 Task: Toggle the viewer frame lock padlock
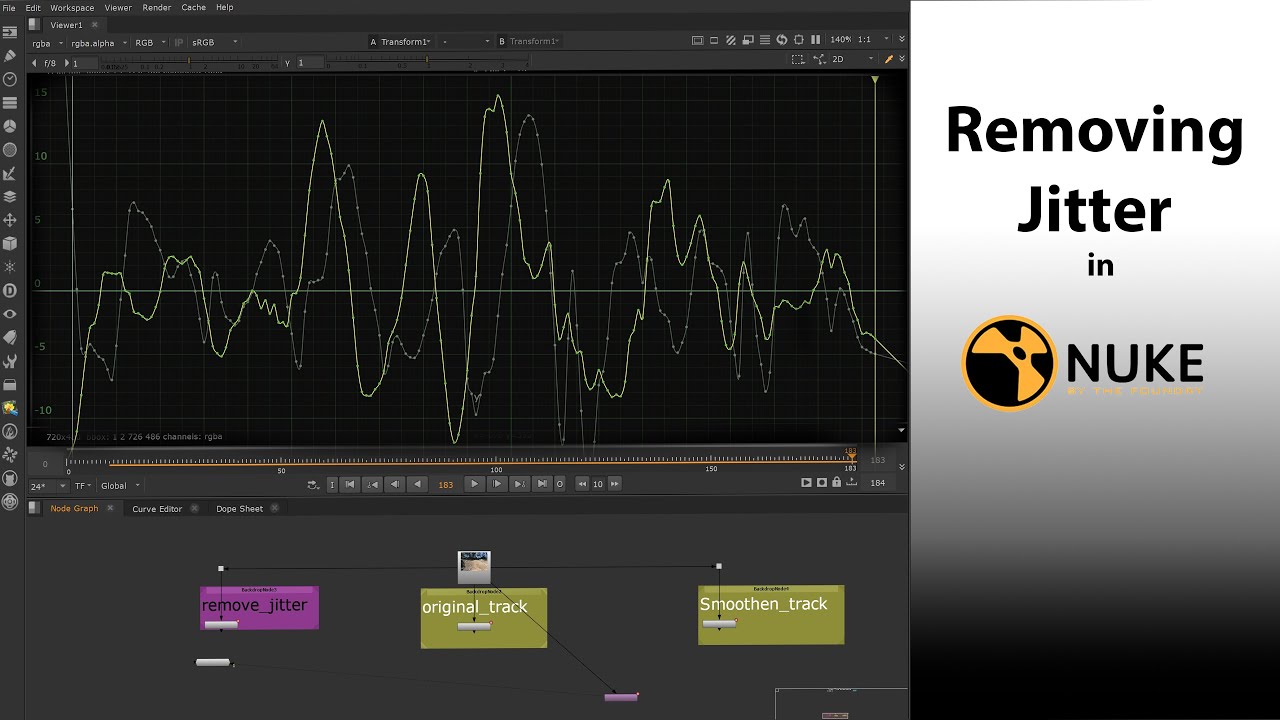click(836, 483)
